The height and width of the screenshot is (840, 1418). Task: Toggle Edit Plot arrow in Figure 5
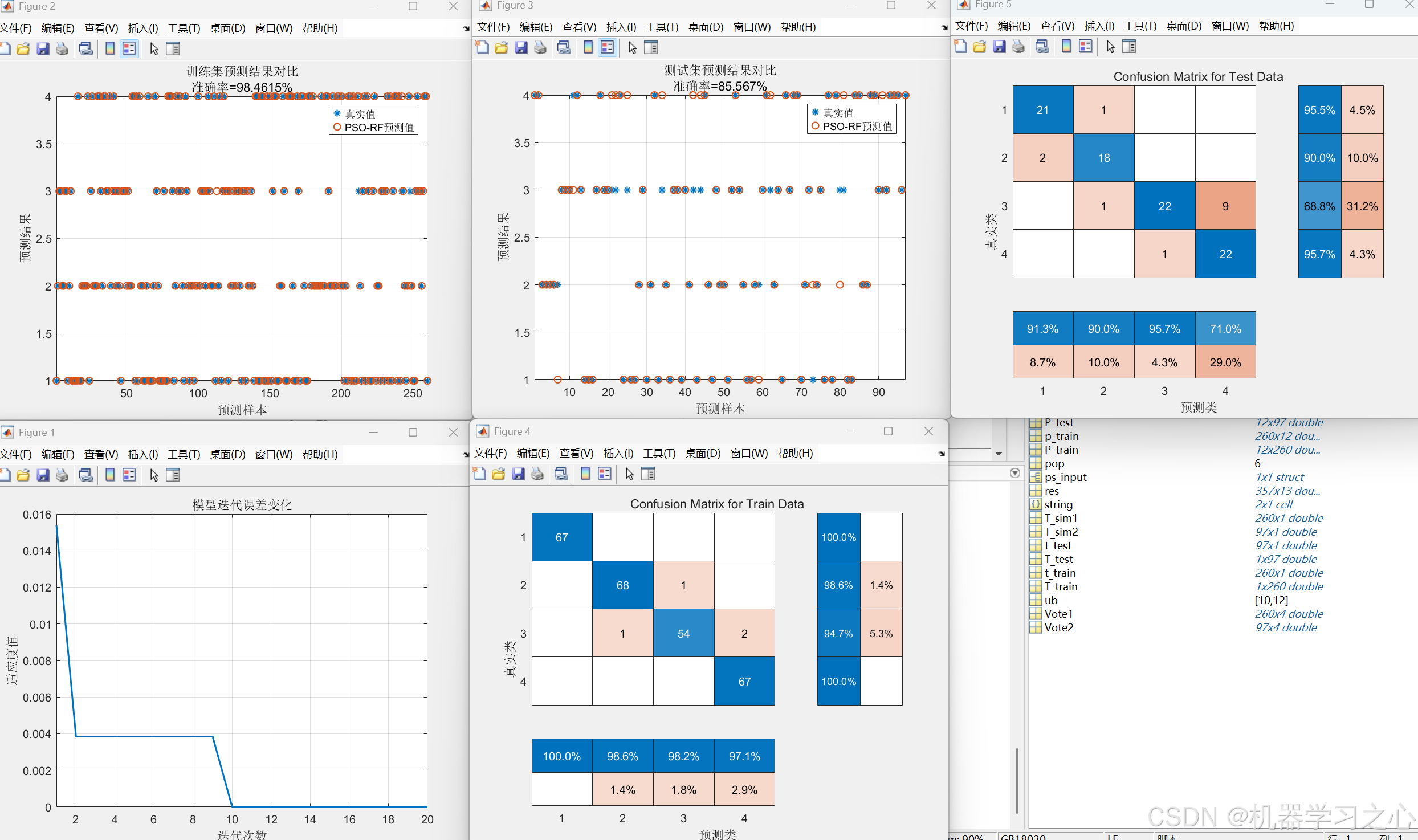[1110, 47]
